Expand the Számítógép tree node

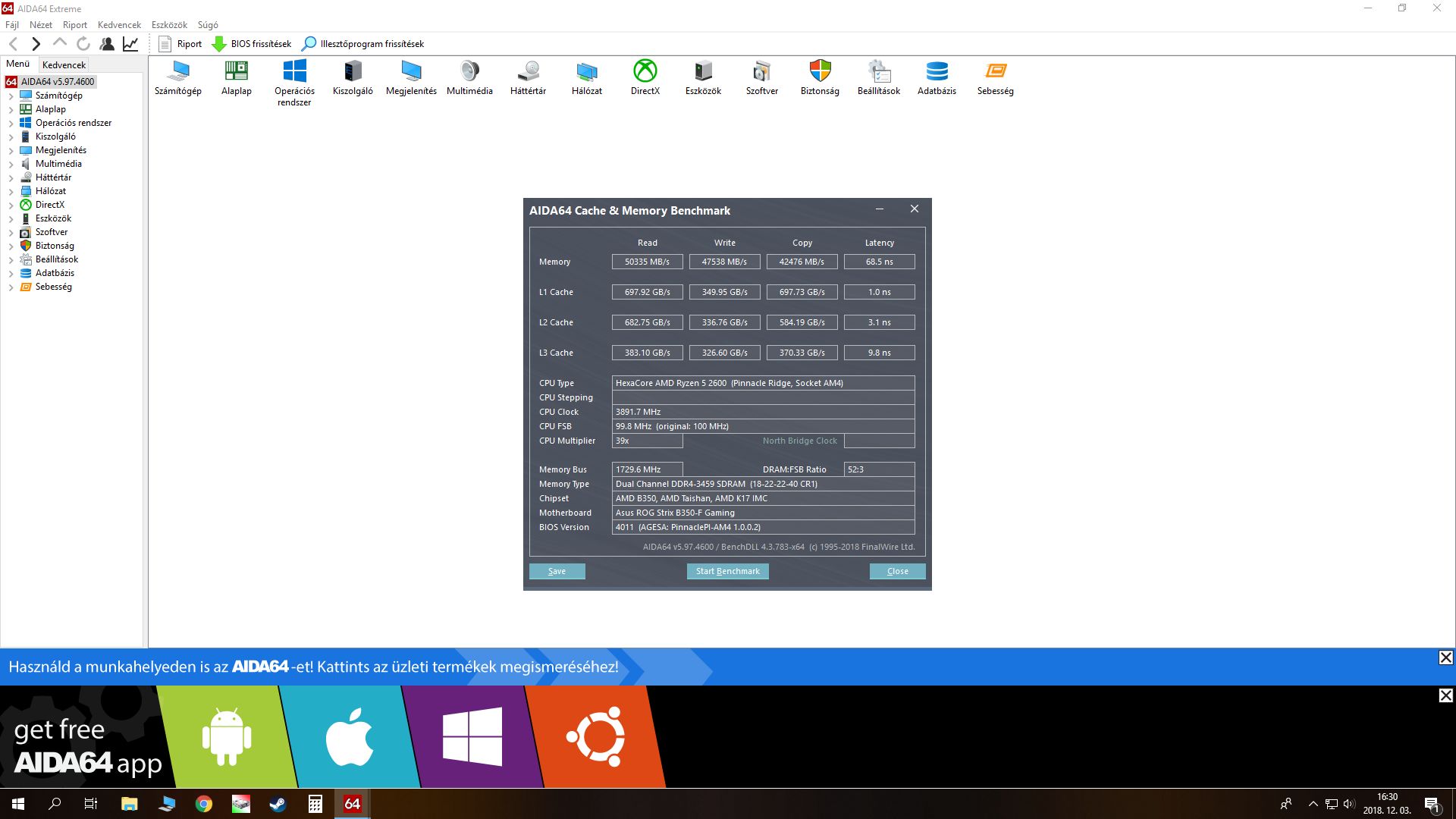click(x=11, y=96)
